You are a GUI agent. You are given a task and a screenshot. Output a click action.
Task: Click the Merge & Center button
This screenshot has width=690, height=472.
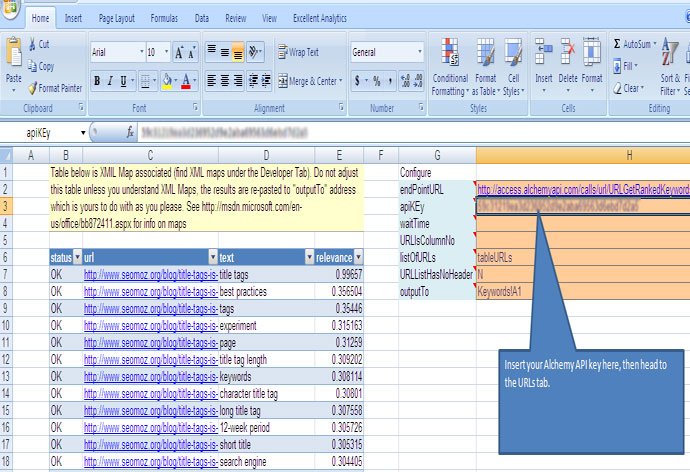point(310,81)
